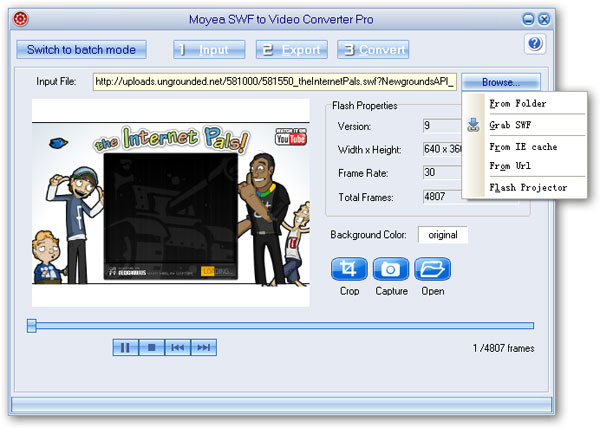Click the Flash Properties group title
Viewport: 600px width, 428px height.
(x=364, y=106)
